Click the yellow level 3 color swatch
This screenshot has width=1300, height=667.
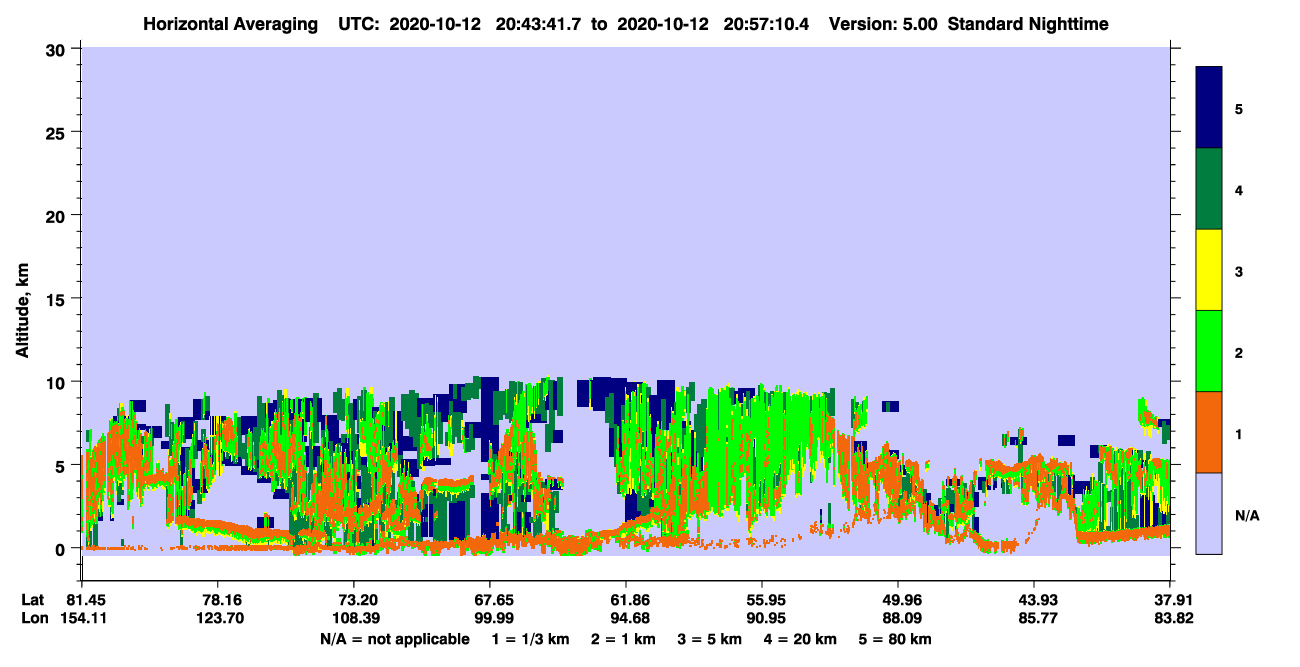[x=1209, y=270]
